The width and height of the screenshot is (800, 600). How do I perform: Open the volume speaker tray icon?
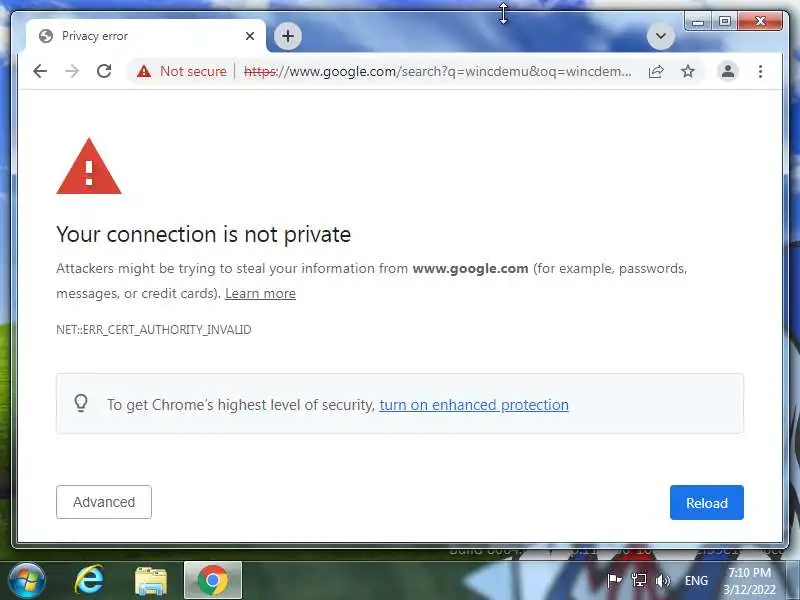point(662,581)
